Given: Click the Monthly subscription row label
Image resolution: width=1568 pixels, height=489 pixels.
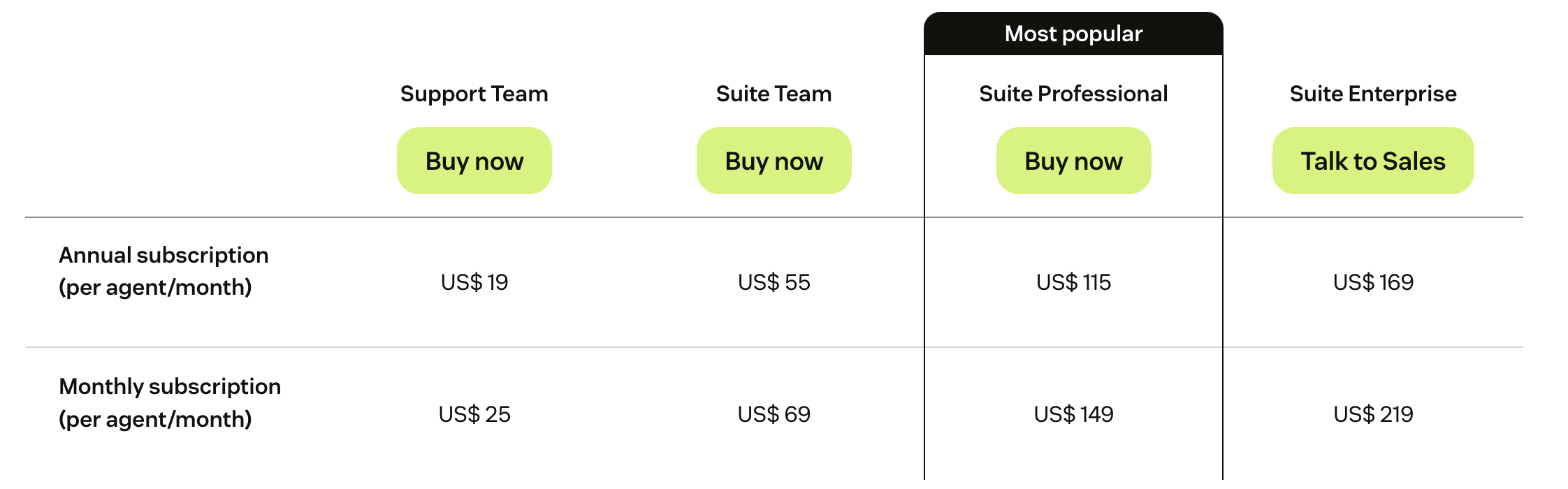Looking at the screenshot, I should [170, 387].
